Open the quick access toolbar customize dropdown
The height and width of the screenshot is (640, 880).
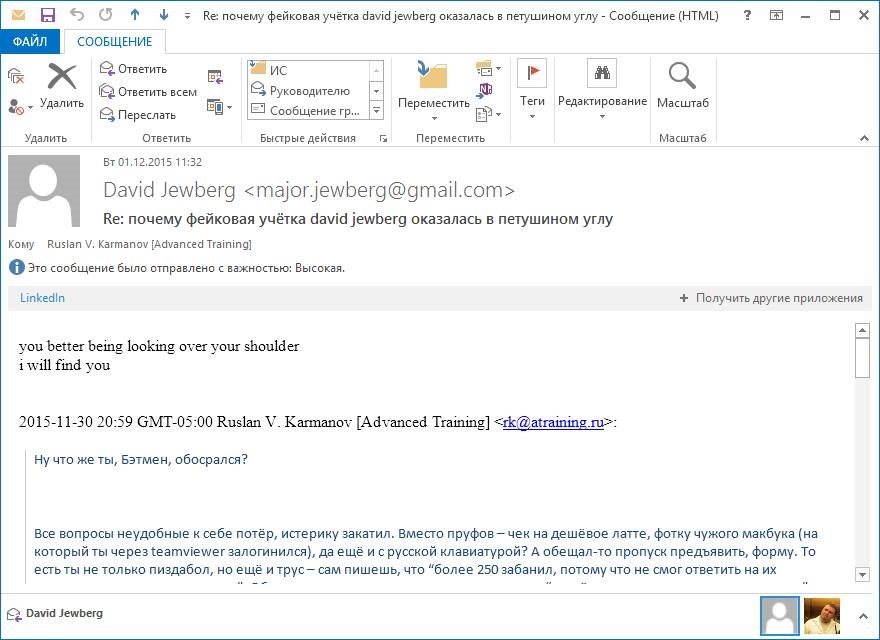(x=187, y=16)
